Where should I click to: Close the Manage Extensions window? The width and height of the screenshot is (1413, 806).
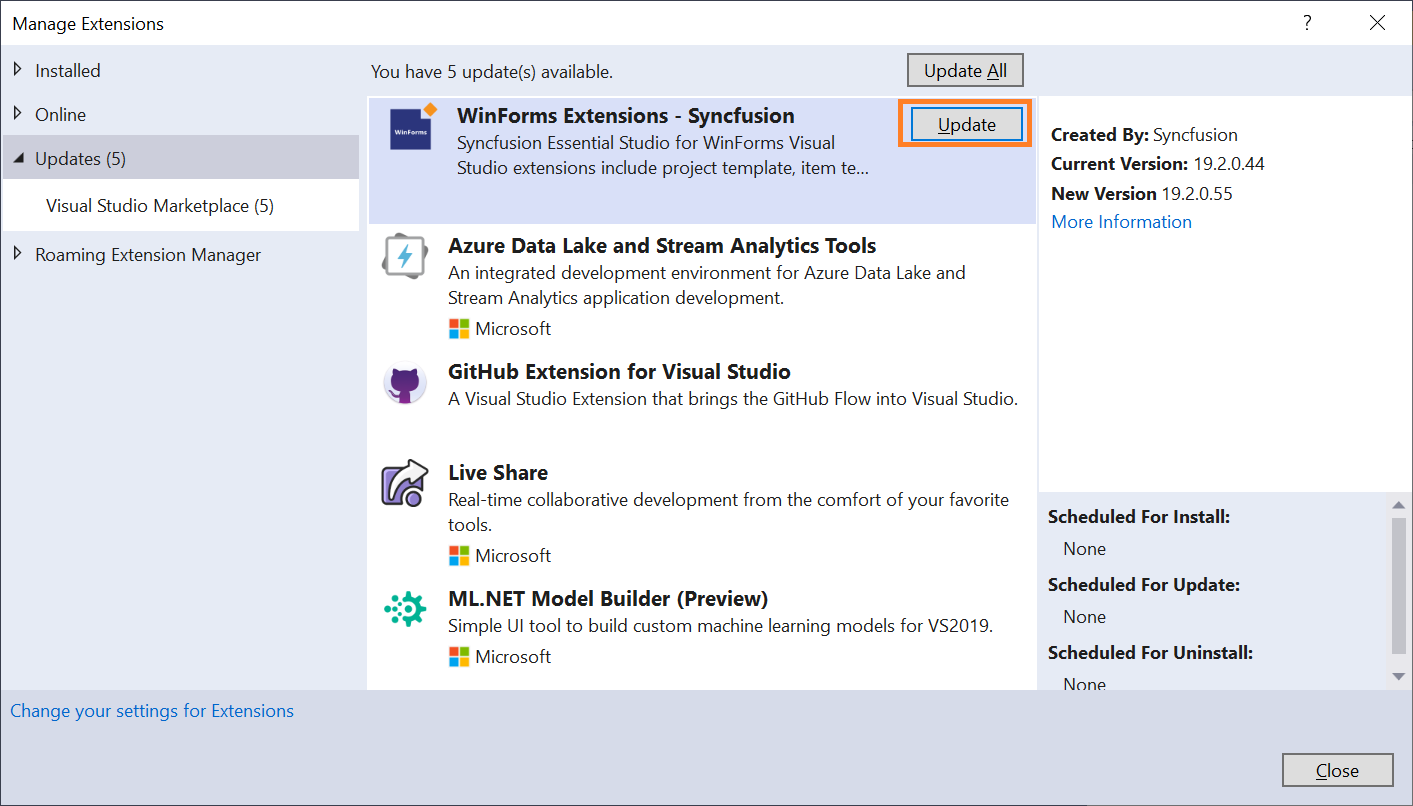tap(1377, 23)
